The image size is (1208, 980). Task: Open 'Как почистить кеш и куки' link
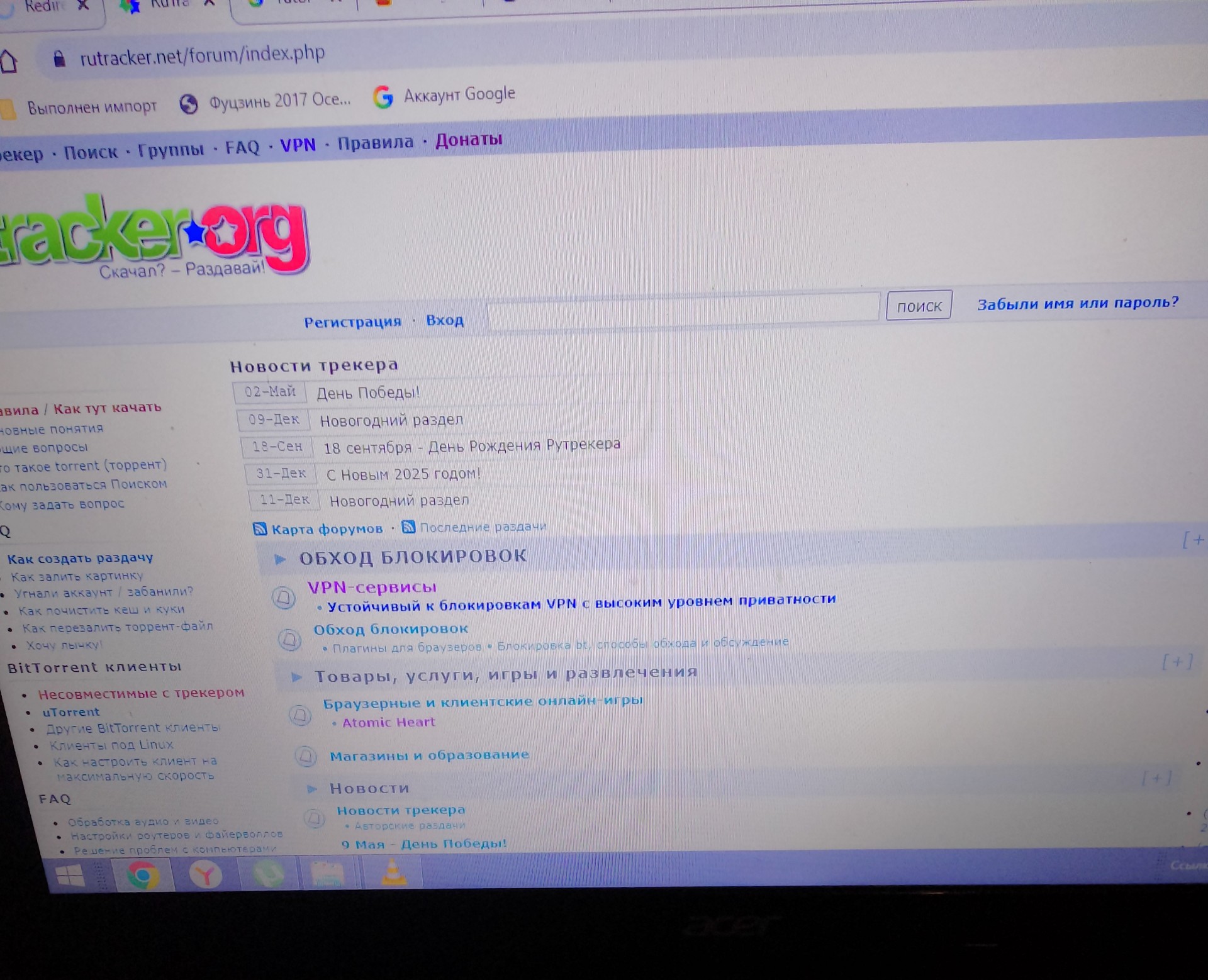(x=101, y=610)
